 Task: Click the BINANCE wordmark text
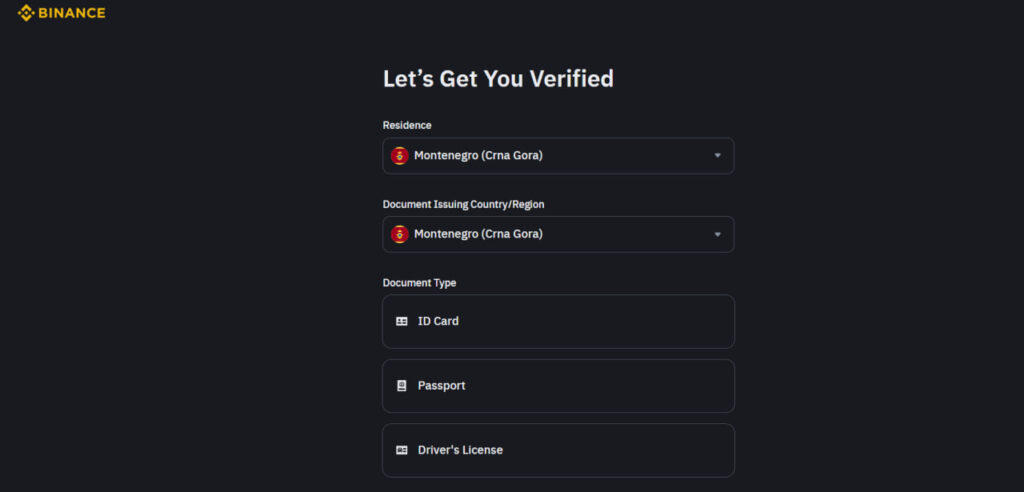72,13
